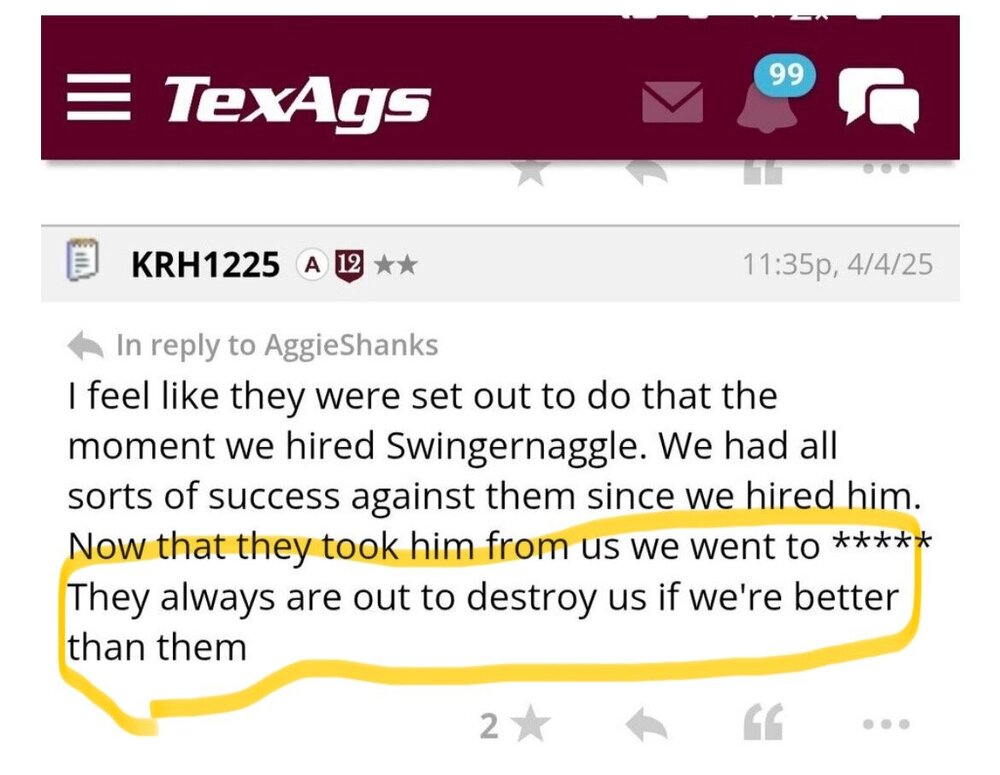This screenshot has height=775, width=1000.
Task: Quote KRH1225's post
Action: 763,724
